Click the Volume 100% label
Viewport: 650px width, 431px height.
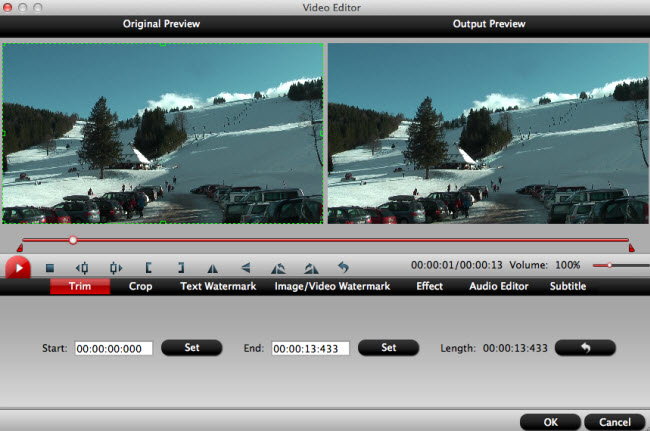pyautogui.click(x=544, y=265)
